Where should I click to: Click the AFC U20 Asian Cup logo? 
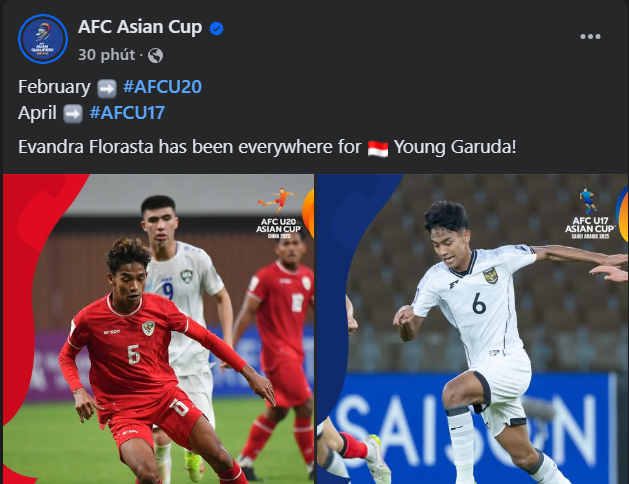(x=279, y=213)
